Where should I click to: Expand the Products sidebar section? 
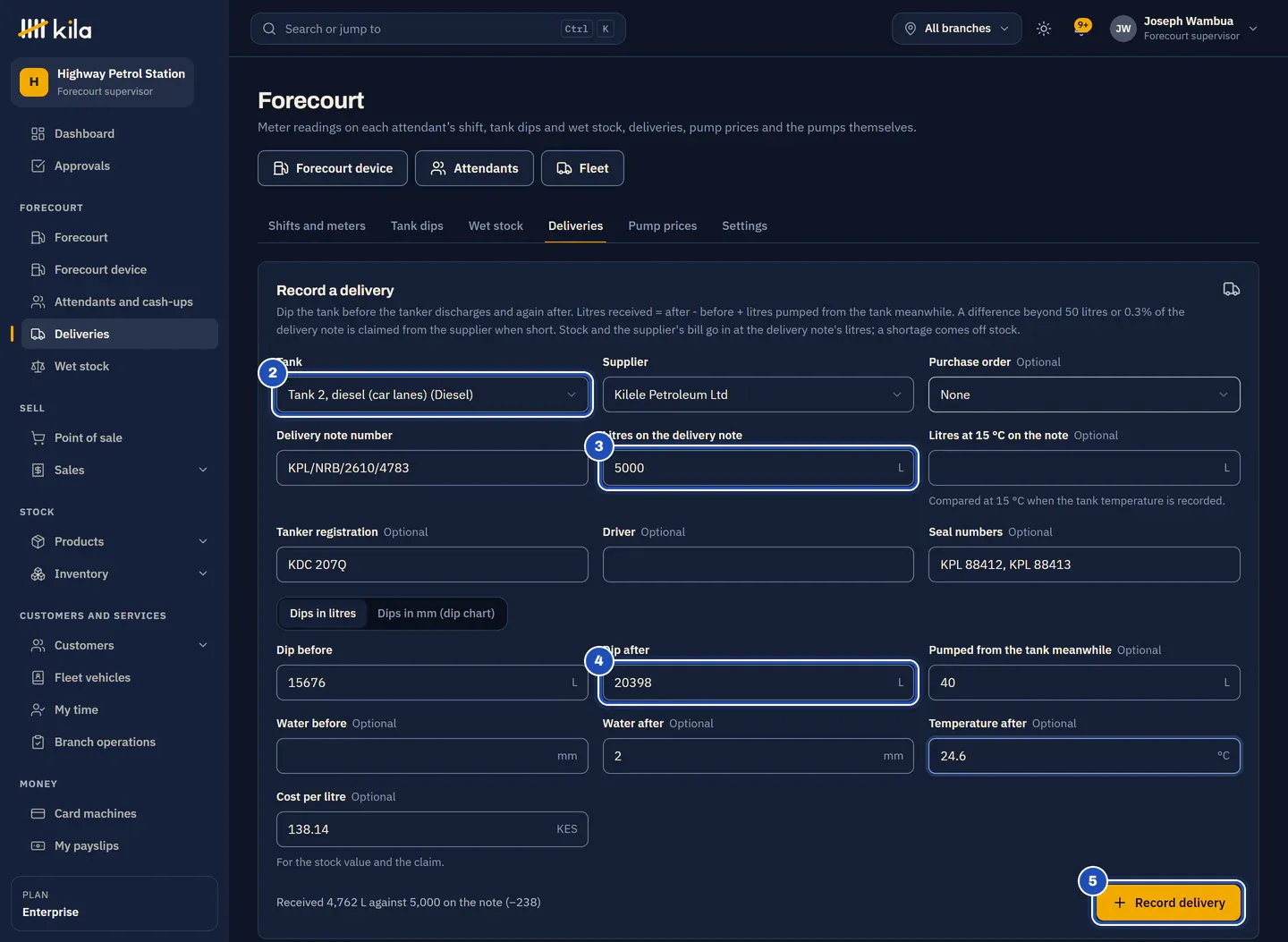click(x=203, y=541)
